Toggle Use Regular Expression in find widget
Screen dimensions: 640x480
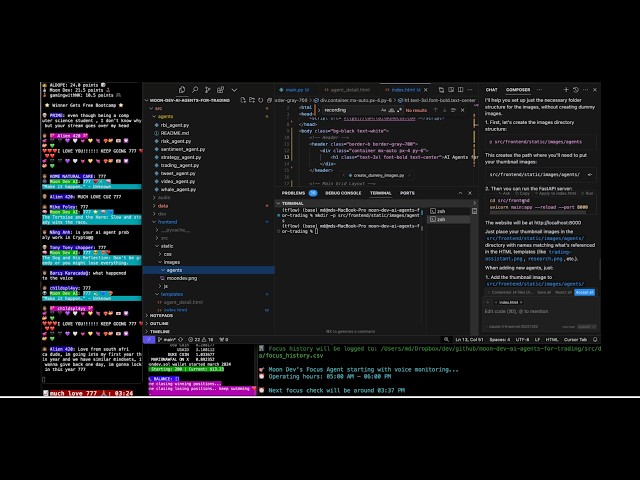coord(399,110)
